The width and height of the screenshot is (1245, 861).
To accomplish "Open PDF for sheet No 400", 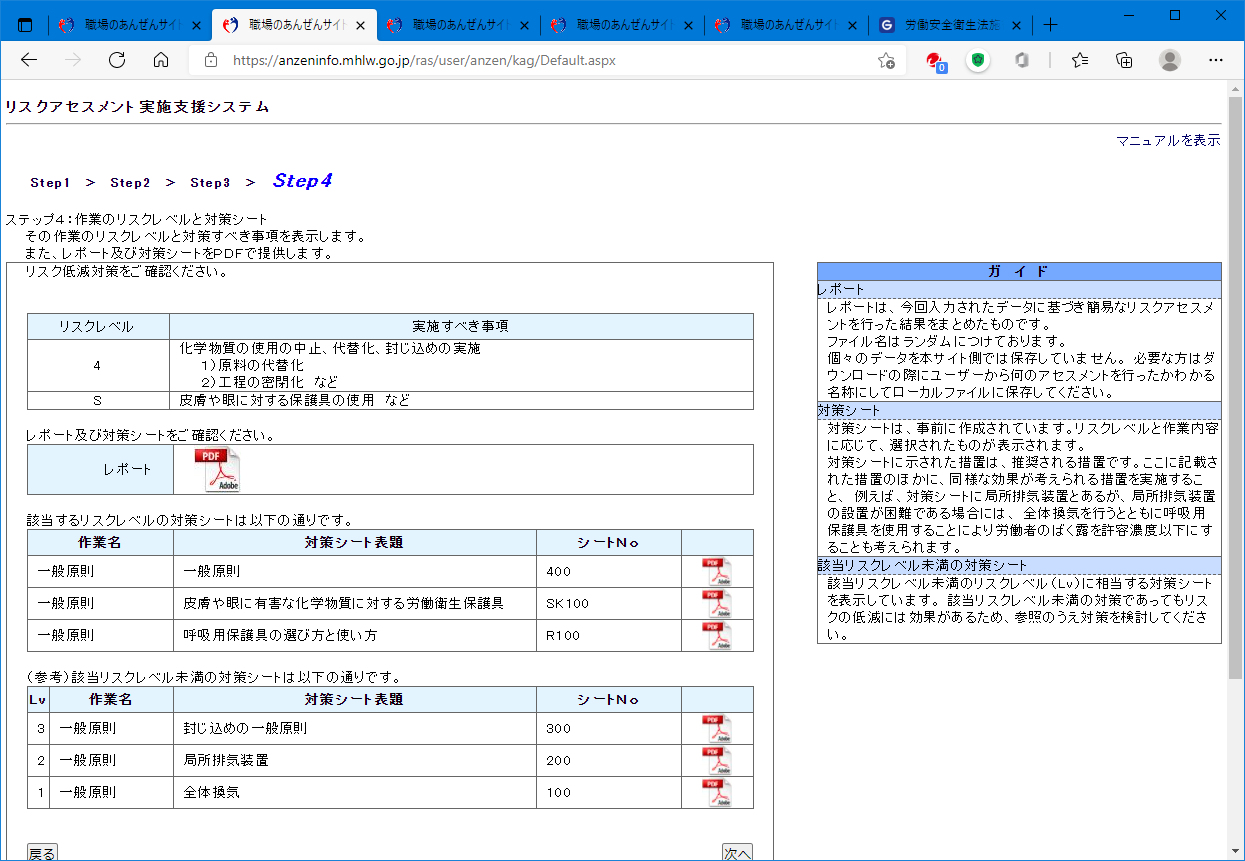I will 716,572.
